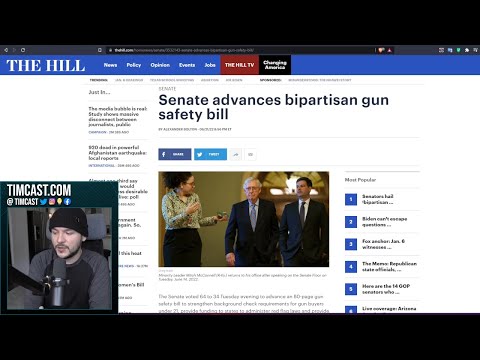Open the browser extensions puzzle icon
The image size is (480, 360).
(x=467, y=50)
